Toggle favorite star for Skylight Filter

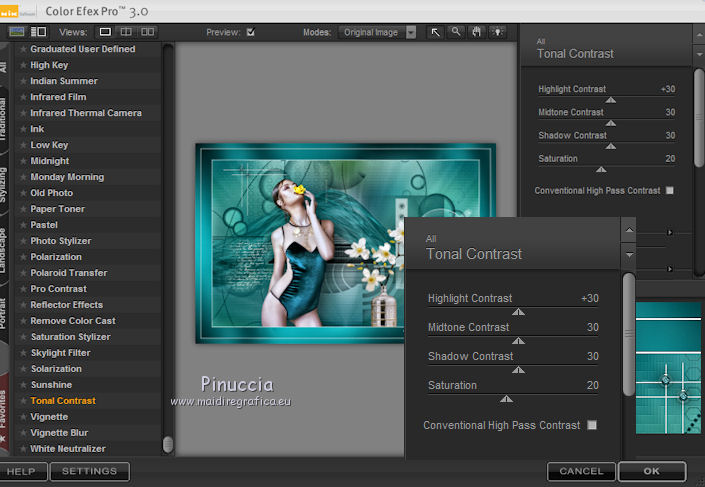23,353
